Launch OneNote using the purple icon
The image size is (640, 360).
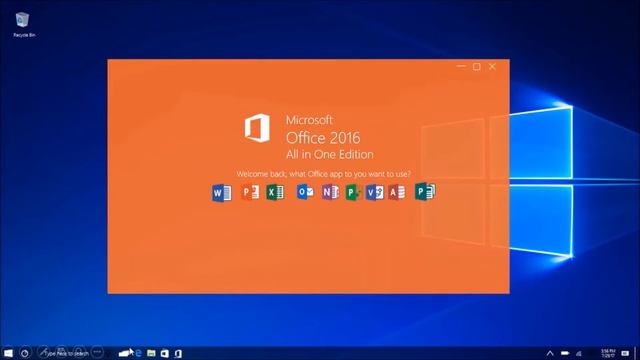330,192
